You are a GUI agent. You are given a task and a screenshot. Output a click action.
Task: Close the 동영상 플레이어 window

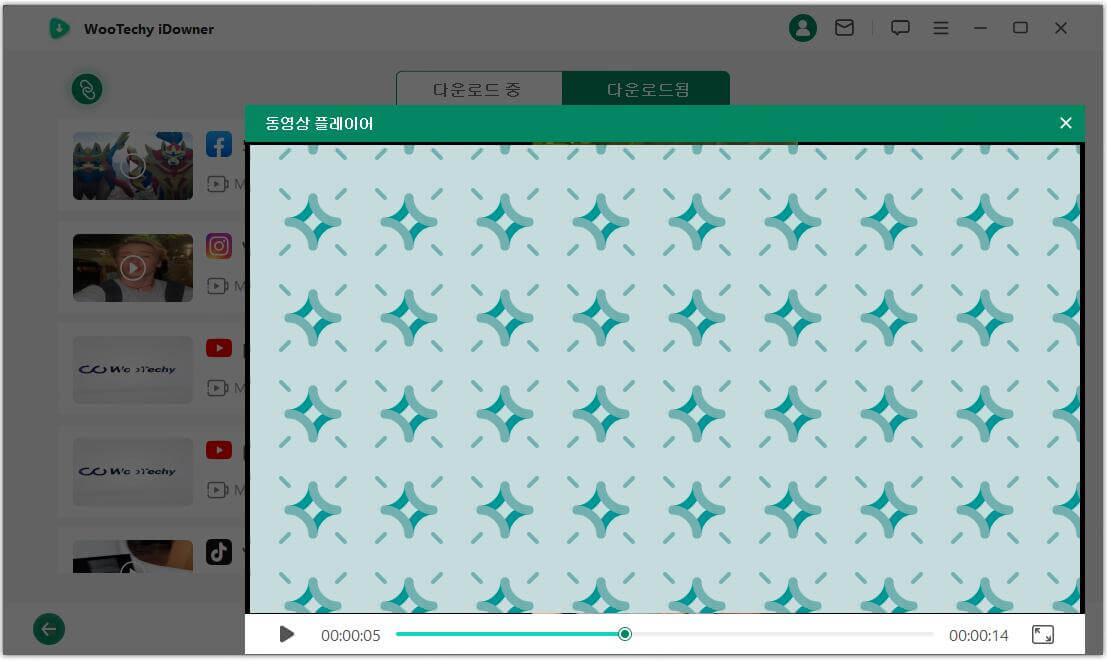click(1065, 123)
